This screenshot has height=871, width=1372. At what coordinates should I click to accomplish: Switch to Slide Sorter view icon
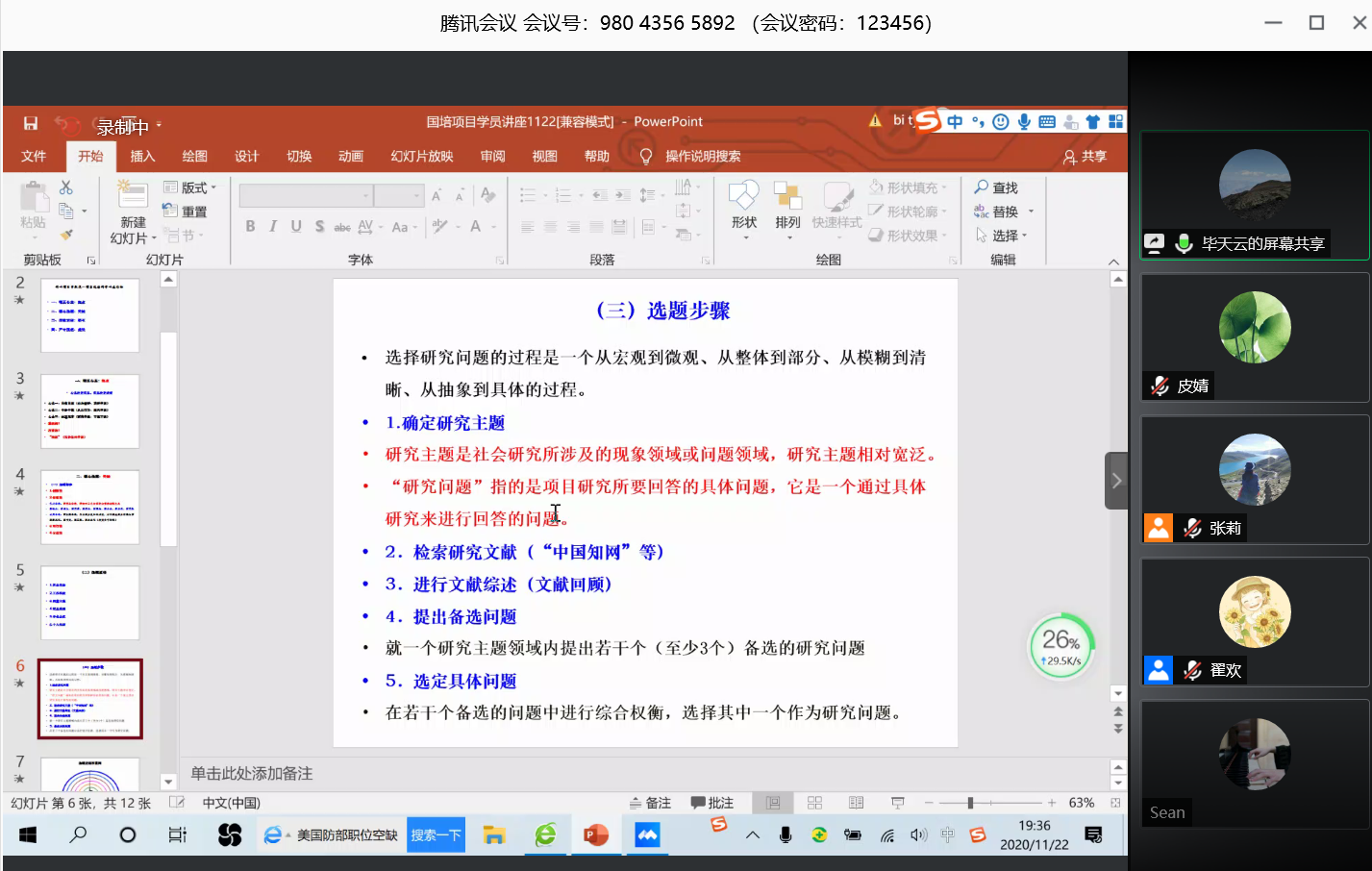coord(814,803)
